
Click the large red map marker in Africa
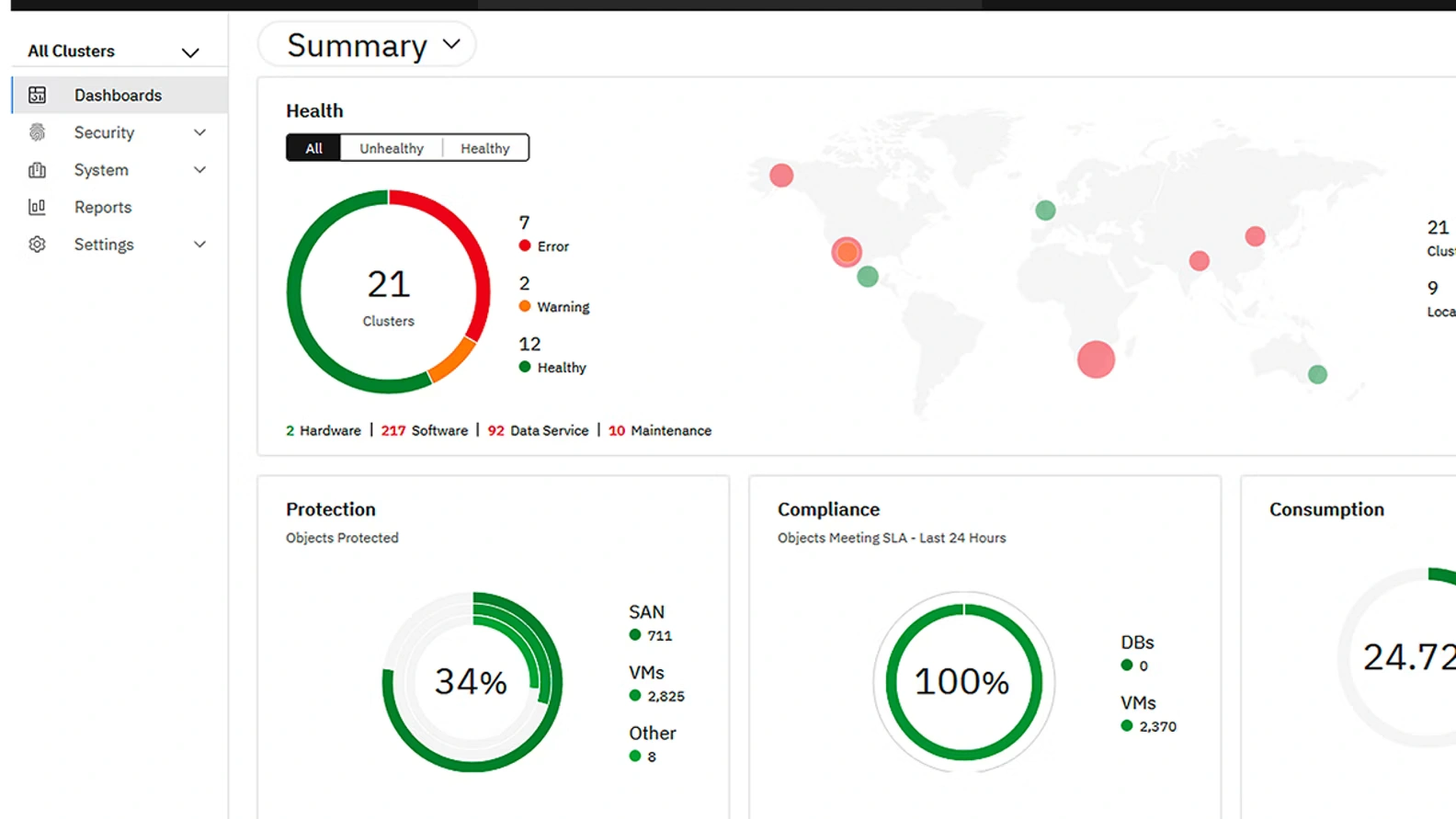(x=1096, y=359)
